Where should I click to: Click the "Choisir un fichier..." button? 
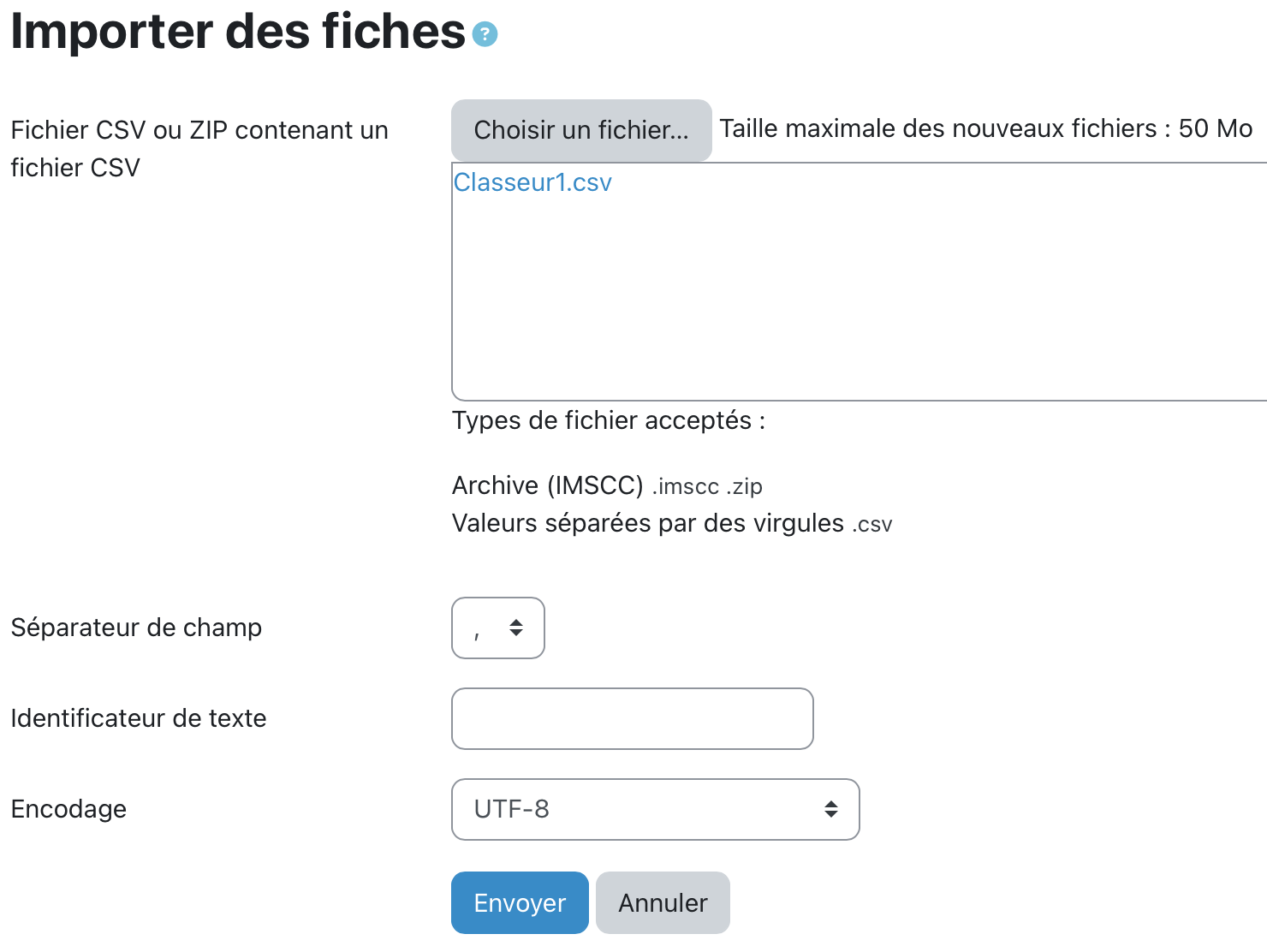[581, 130]
